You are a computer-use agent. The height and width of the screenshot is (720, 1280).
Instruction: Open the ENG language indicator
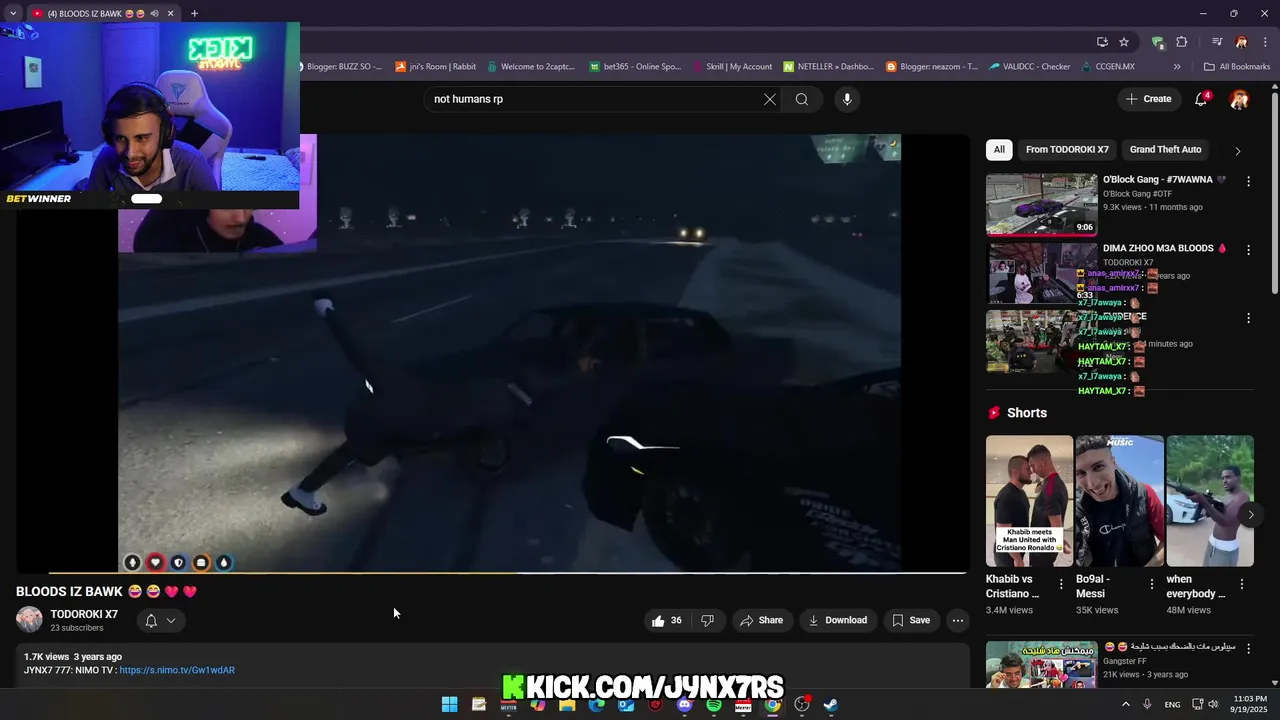point(1172,704)
